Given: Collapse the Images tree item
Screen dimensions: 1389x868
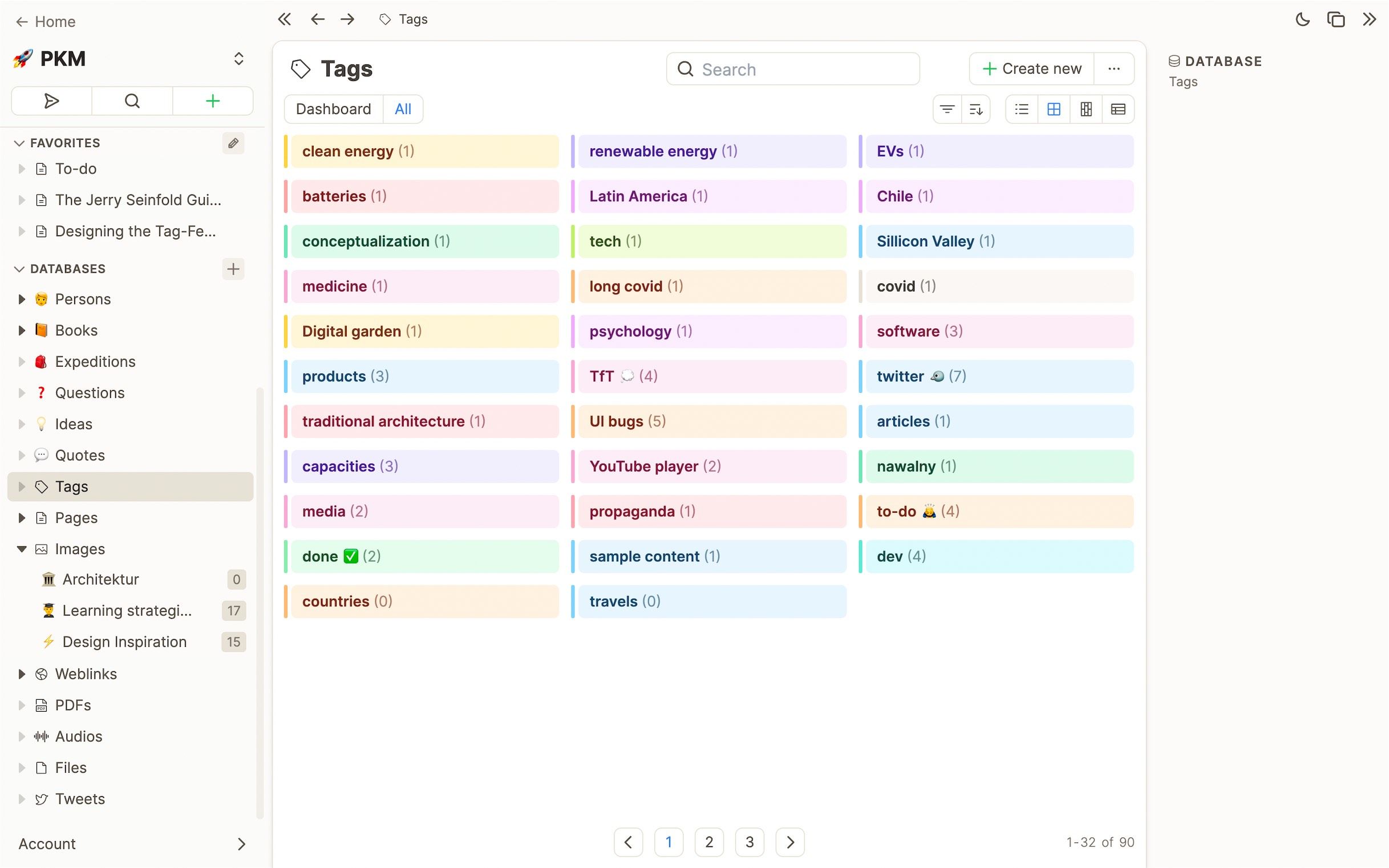Looking at the screenshot, I should point(22,549).
